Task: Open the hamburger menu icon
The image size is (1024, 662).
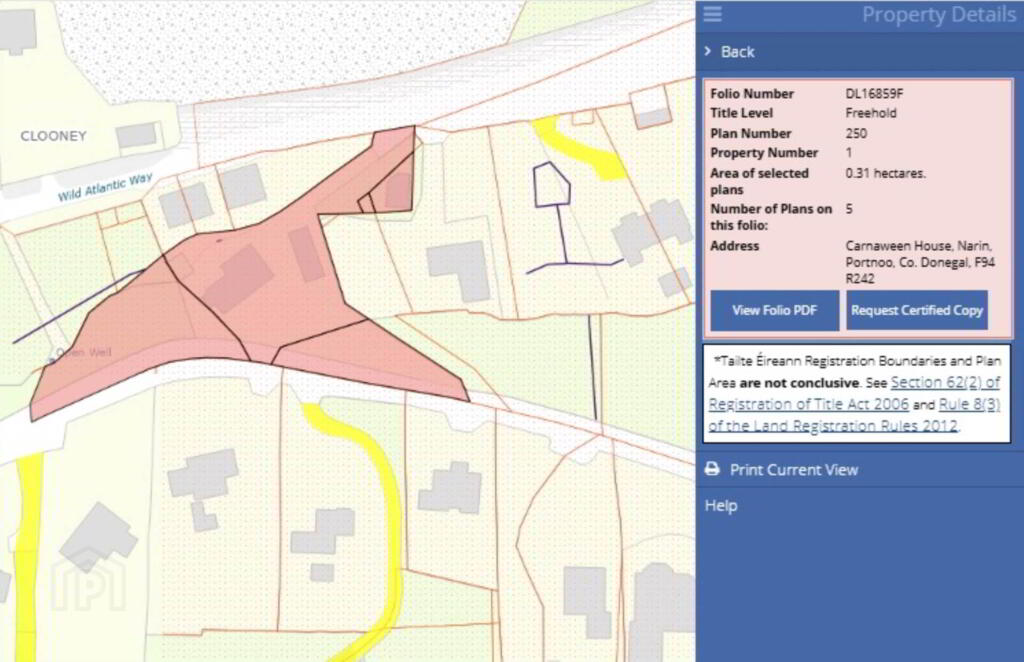Action: [x=712, y=14]
